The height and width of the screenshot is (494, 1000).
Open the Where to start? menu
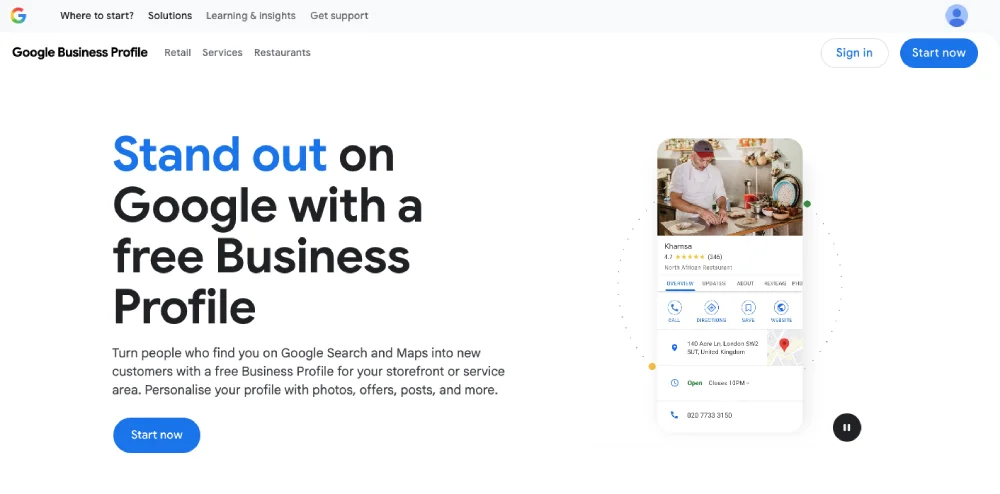click(97, 16)
